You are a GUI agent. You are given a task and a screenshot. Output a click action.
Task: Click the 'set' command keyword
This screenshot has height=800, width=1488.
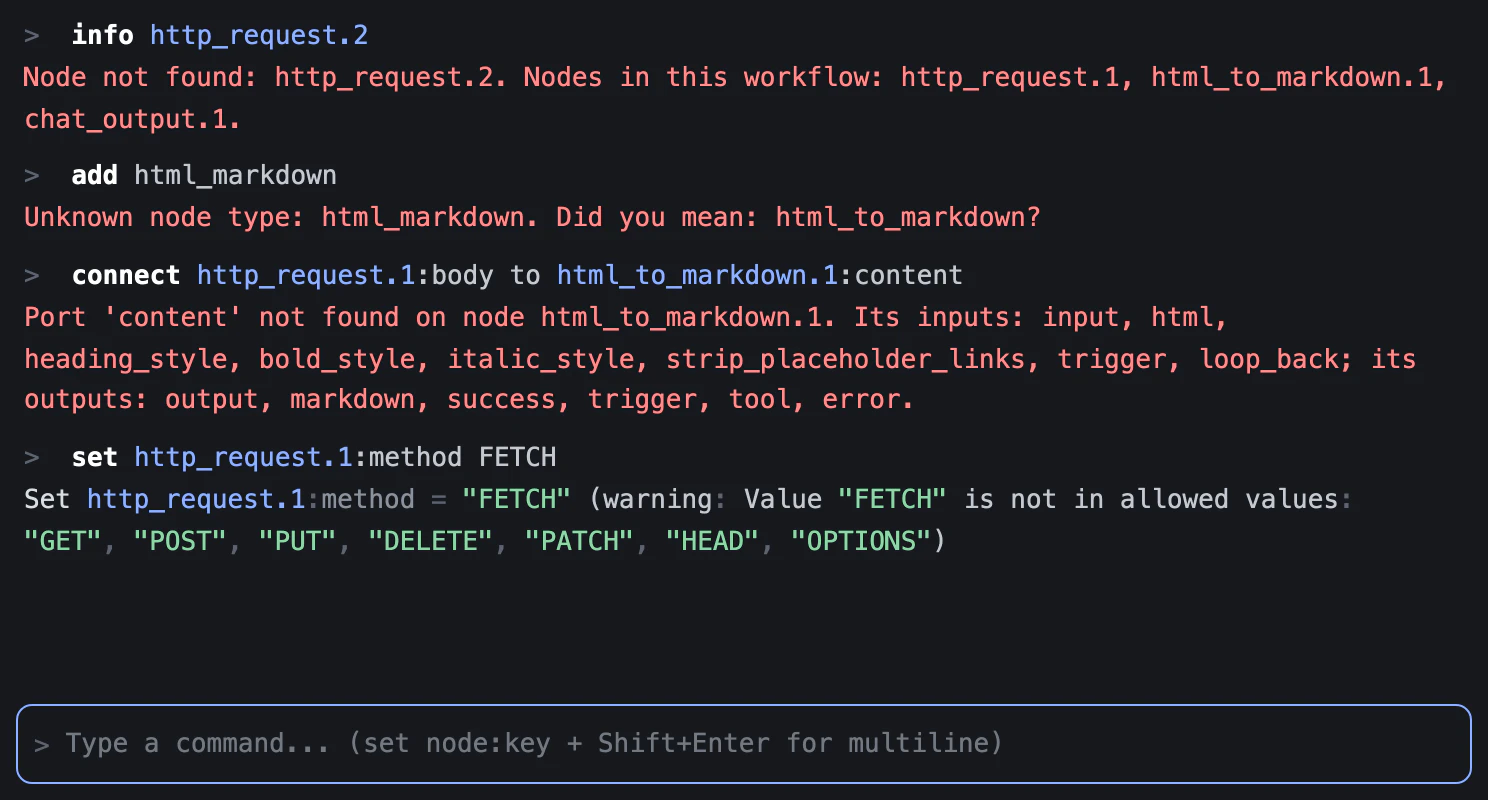pos(94,458)
